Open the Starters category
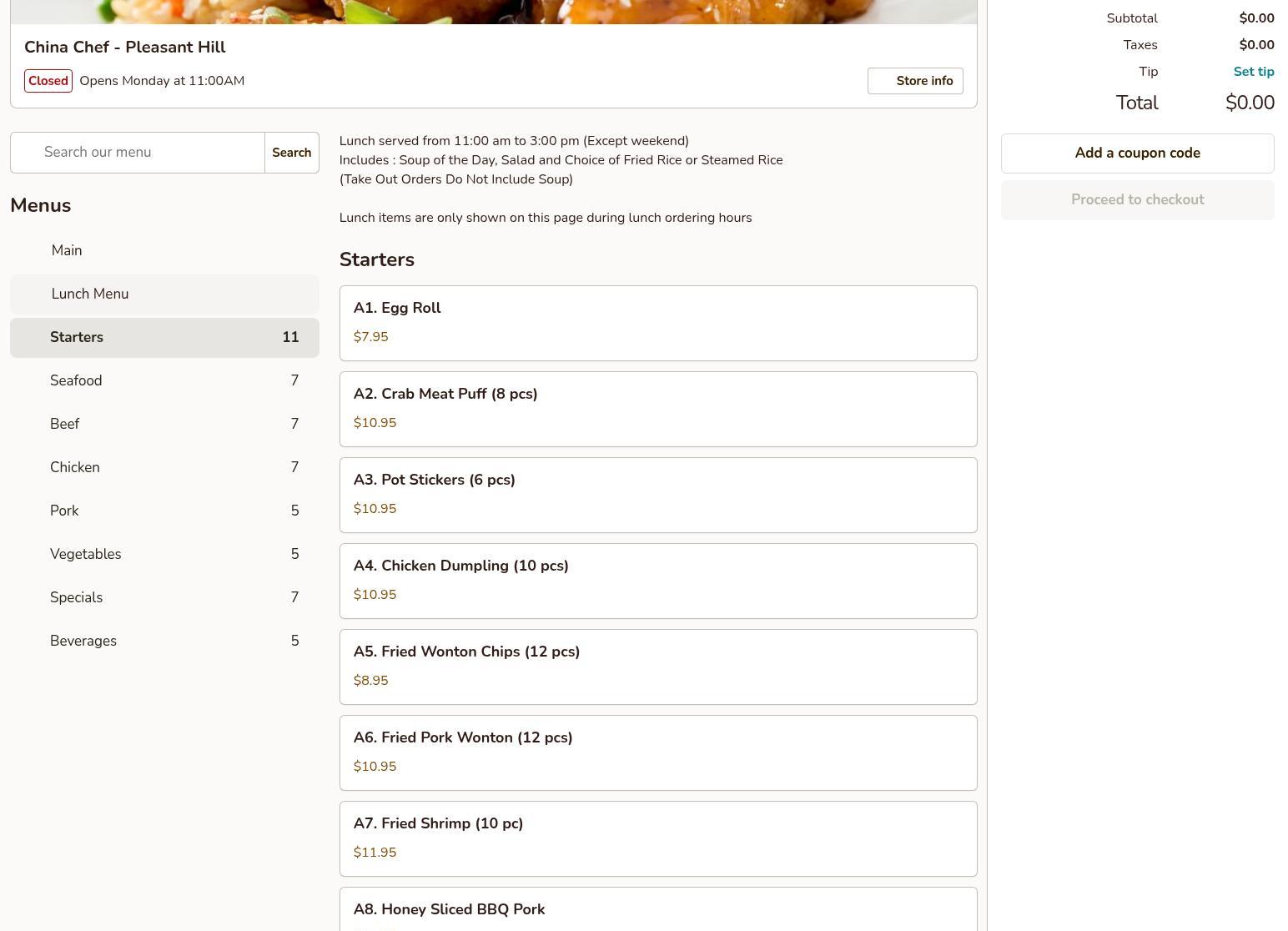The image size is (1288, 931). [164, 338]
